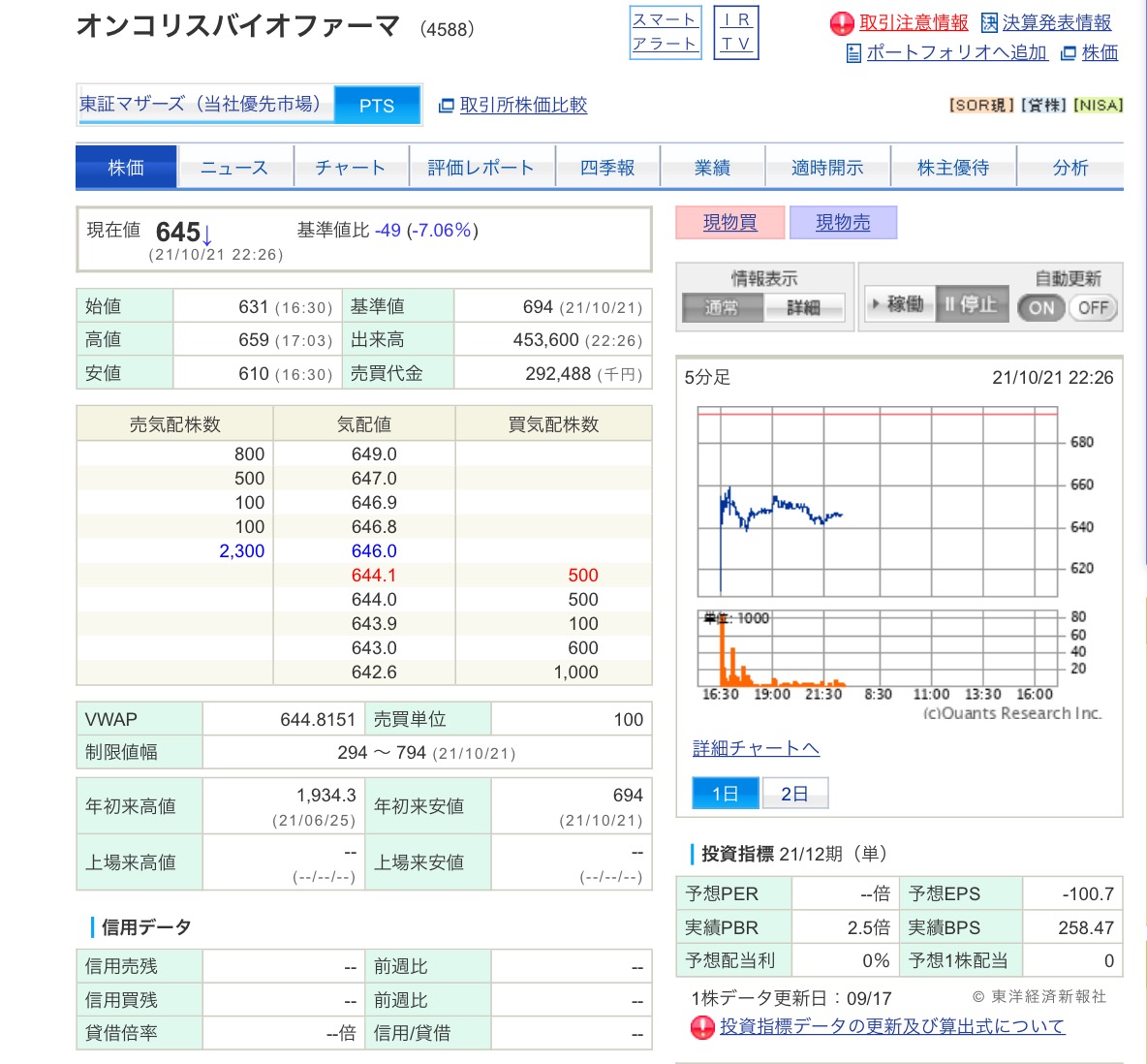Image resolution: width=1147 pixels, height=1064 pixels.
Task: Switch to the 株主優待 tab
Action: 953,167
